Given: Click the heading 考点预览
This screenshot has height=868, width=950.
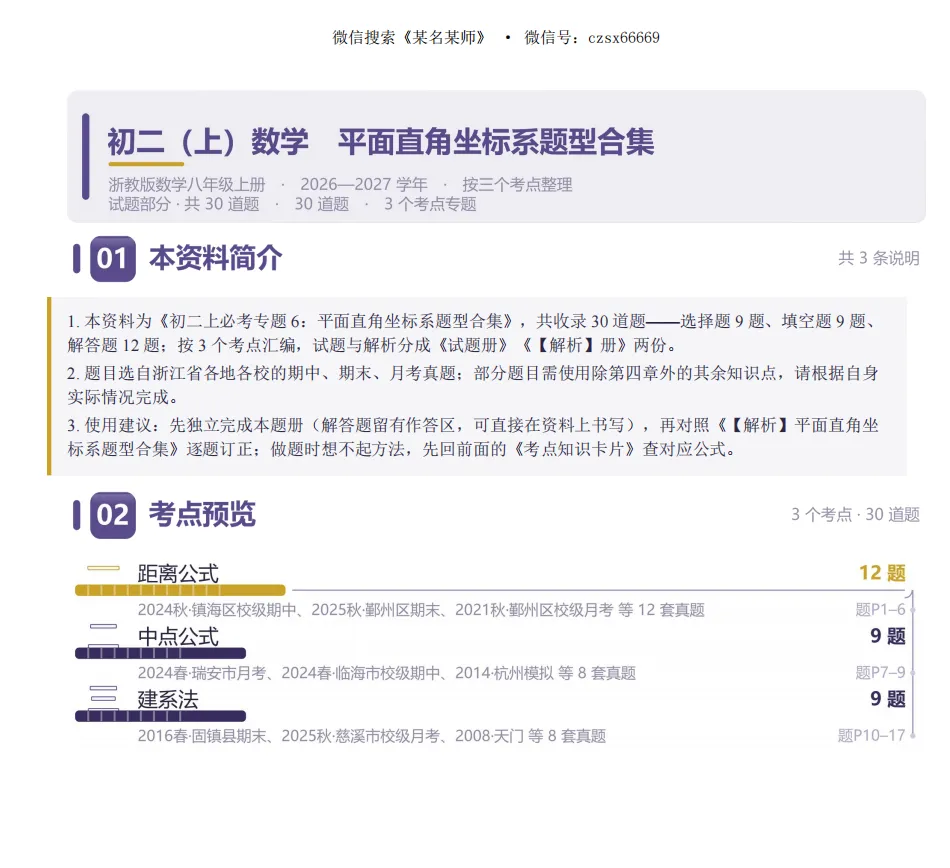Looking at the screenshot, I should click(x=202, y=514).
